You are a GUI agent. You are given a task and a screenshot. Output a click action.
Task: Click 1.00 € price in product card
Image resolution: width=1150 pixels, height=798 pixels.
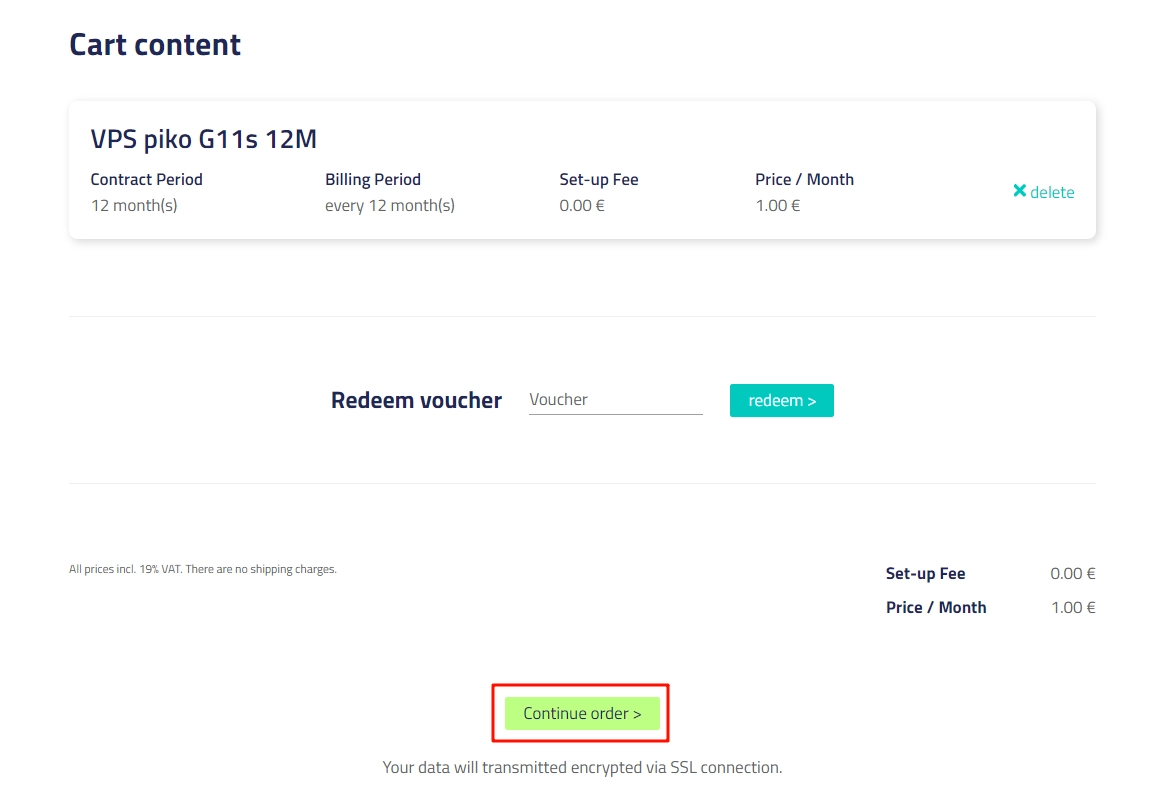pyautogui.click(x=778, y=206)
